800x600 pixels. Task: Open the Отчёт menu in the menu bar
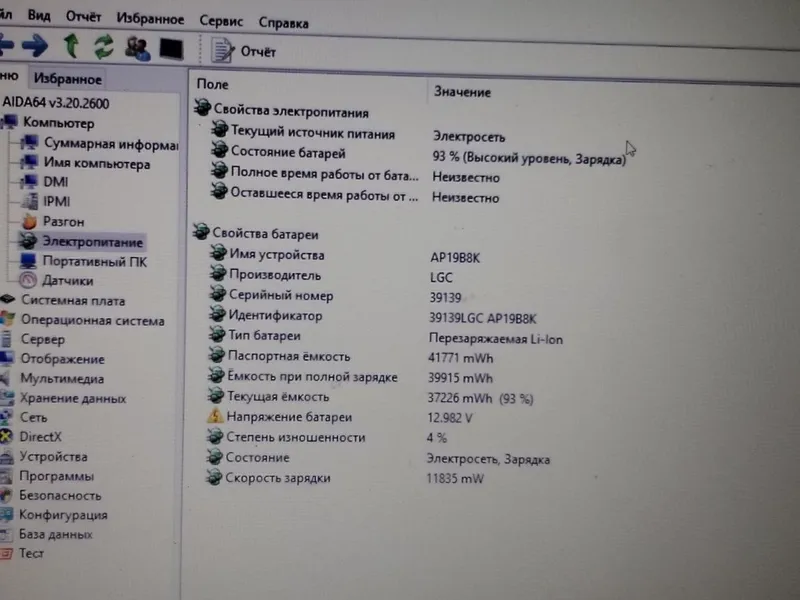(x=83, y=17)
